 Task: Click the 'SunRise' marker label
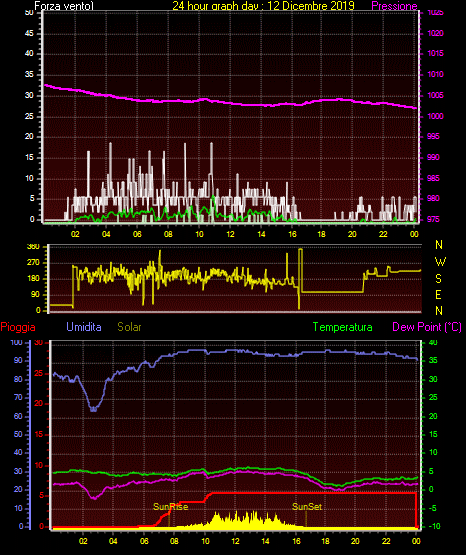tap(171, 507)
